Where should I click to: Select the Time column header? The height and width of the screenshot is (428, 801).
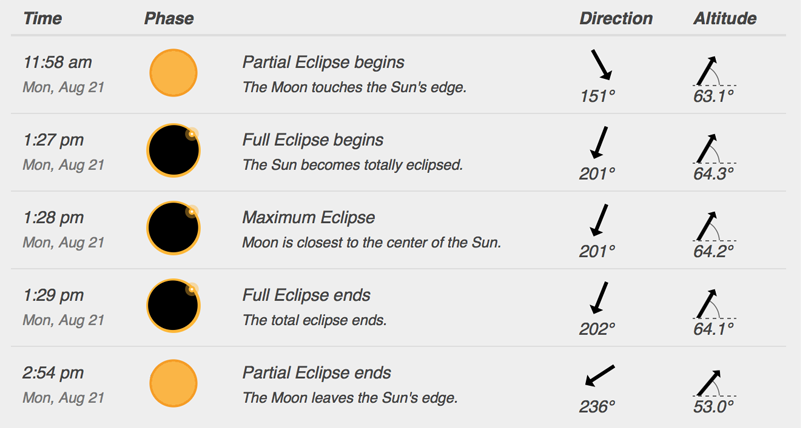[x=42, y=18]
